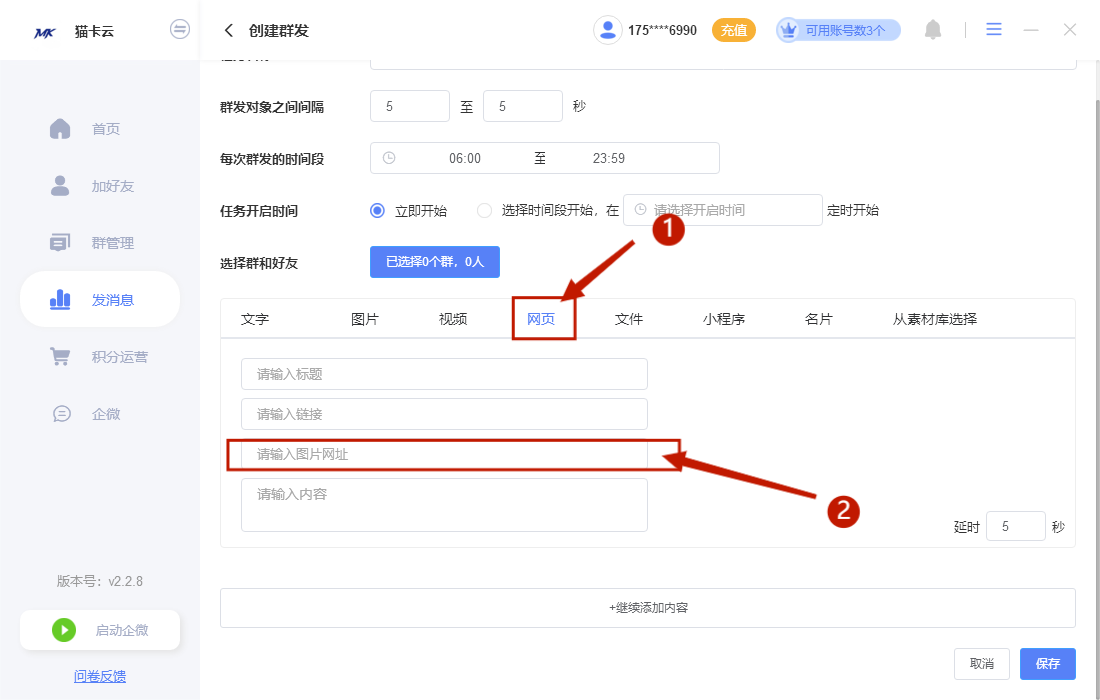Screen dimensions: 1100x700
Task: Click the 可用账号数3个 badge text
Action: click(x=845, y=30)
